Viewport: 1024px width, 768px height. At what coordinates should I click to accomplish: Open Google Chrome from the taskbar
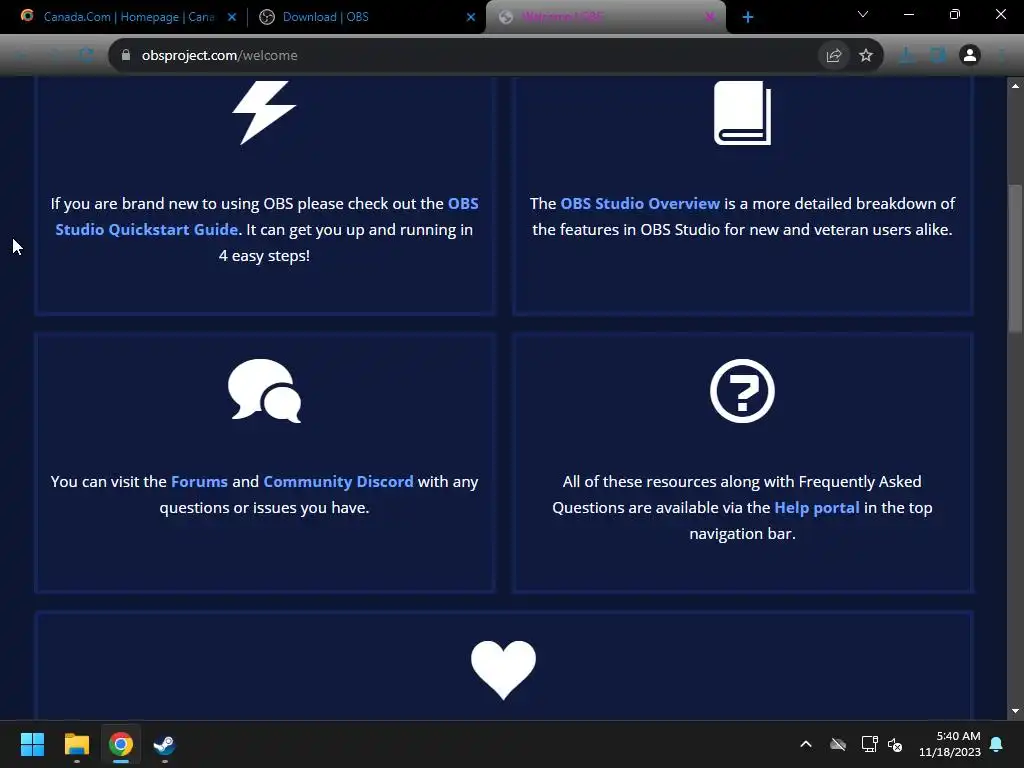[121, 744]
